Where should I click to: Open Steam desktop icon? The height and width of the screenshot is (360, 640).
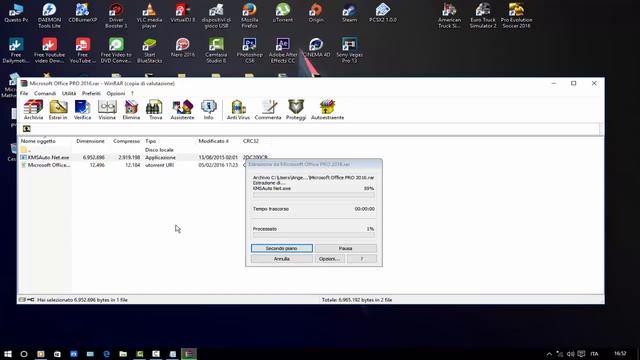pyautogui.click(x=349, y=13)
